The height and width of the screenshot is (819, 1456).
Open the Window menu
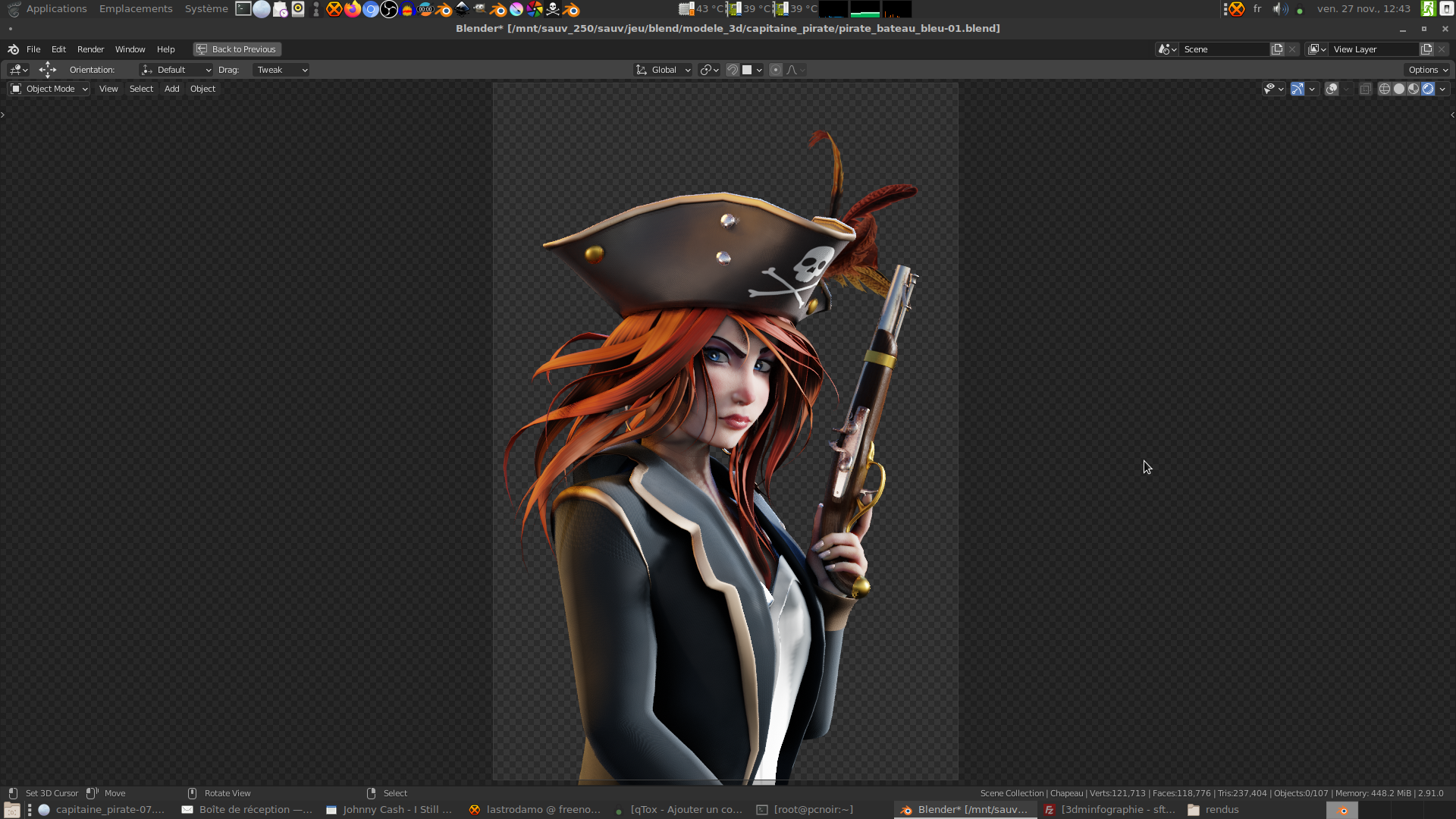130,49
